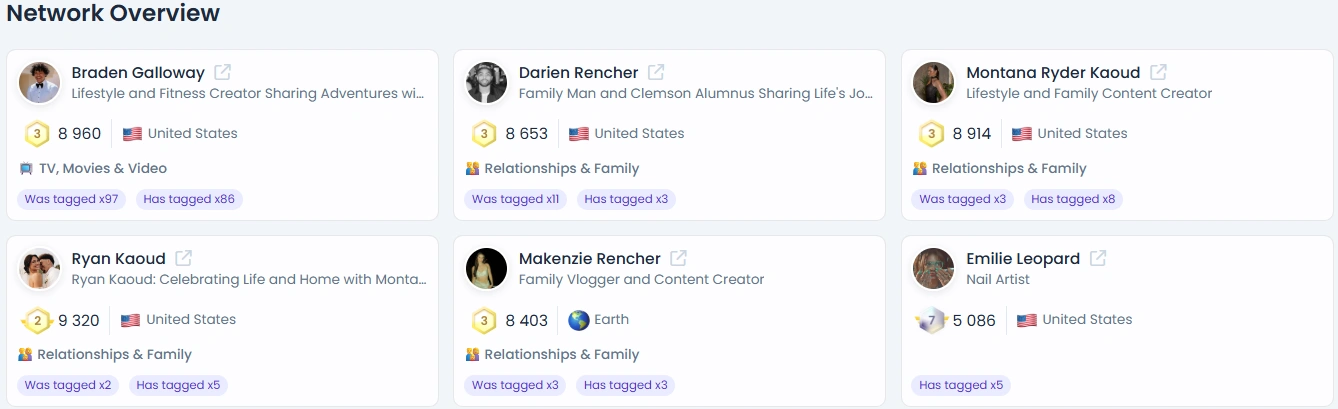Click the follower count 9 320
Image resolution: width=1338 pixels, height=409 pixels.
click(79, 320)
